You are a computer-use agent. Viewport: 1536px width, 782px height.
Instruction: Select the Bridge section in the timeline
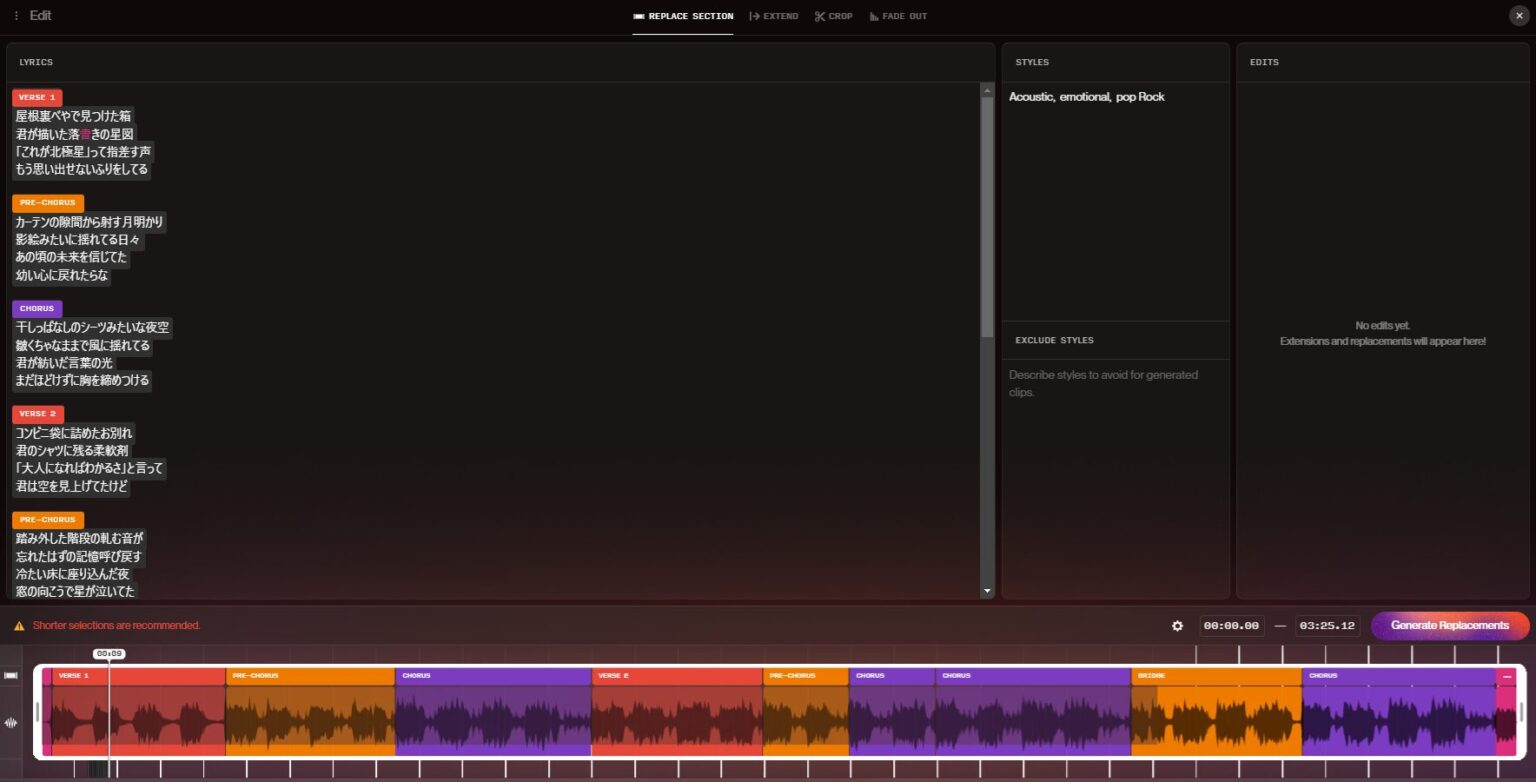pyautogui.click(x=1215, y=712)
